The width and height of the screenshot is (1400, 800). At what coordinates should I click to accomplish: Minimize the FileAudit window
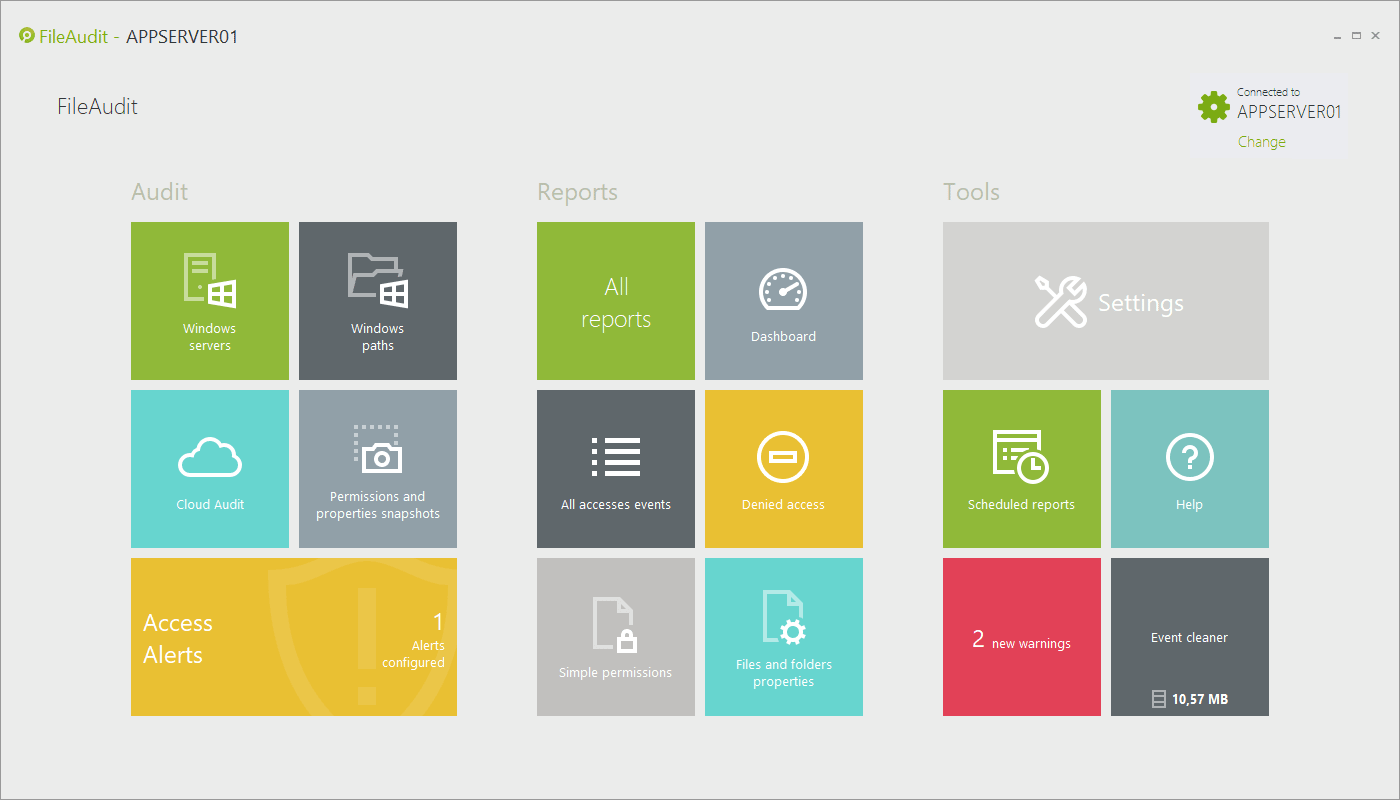pyautogui.click(x=1338, y=36)
